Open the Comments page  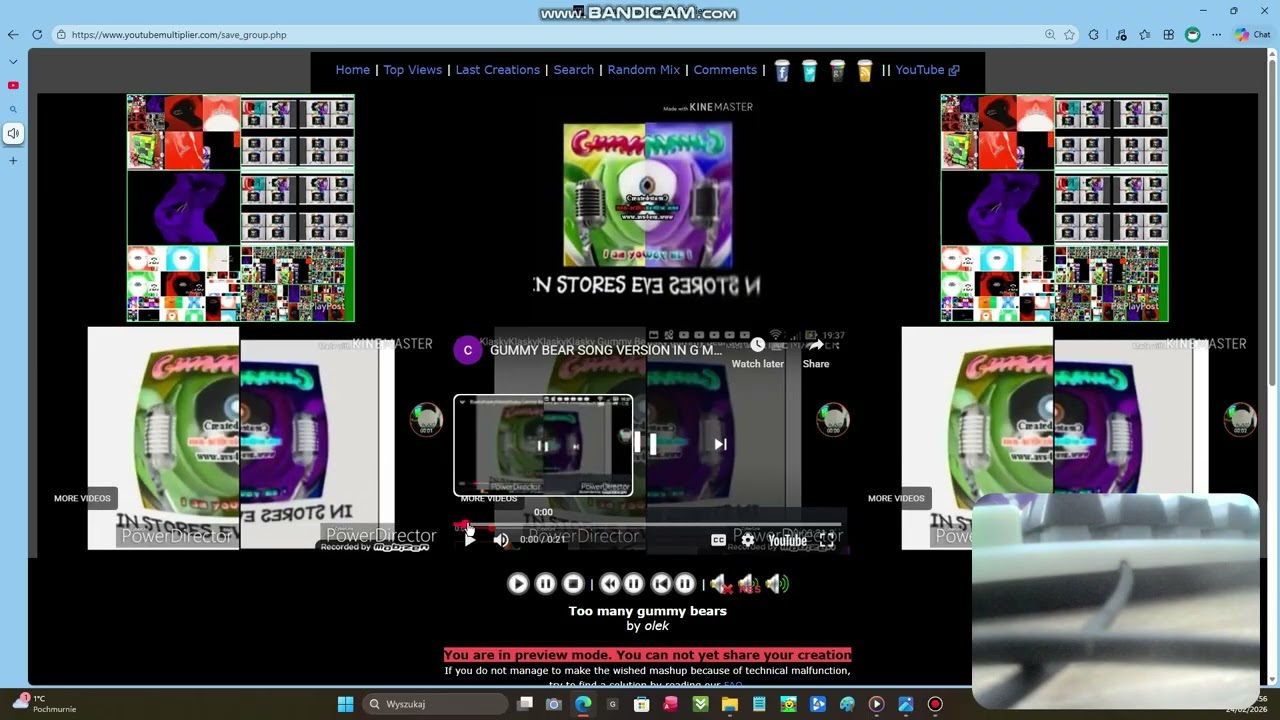tap(725, 70)
